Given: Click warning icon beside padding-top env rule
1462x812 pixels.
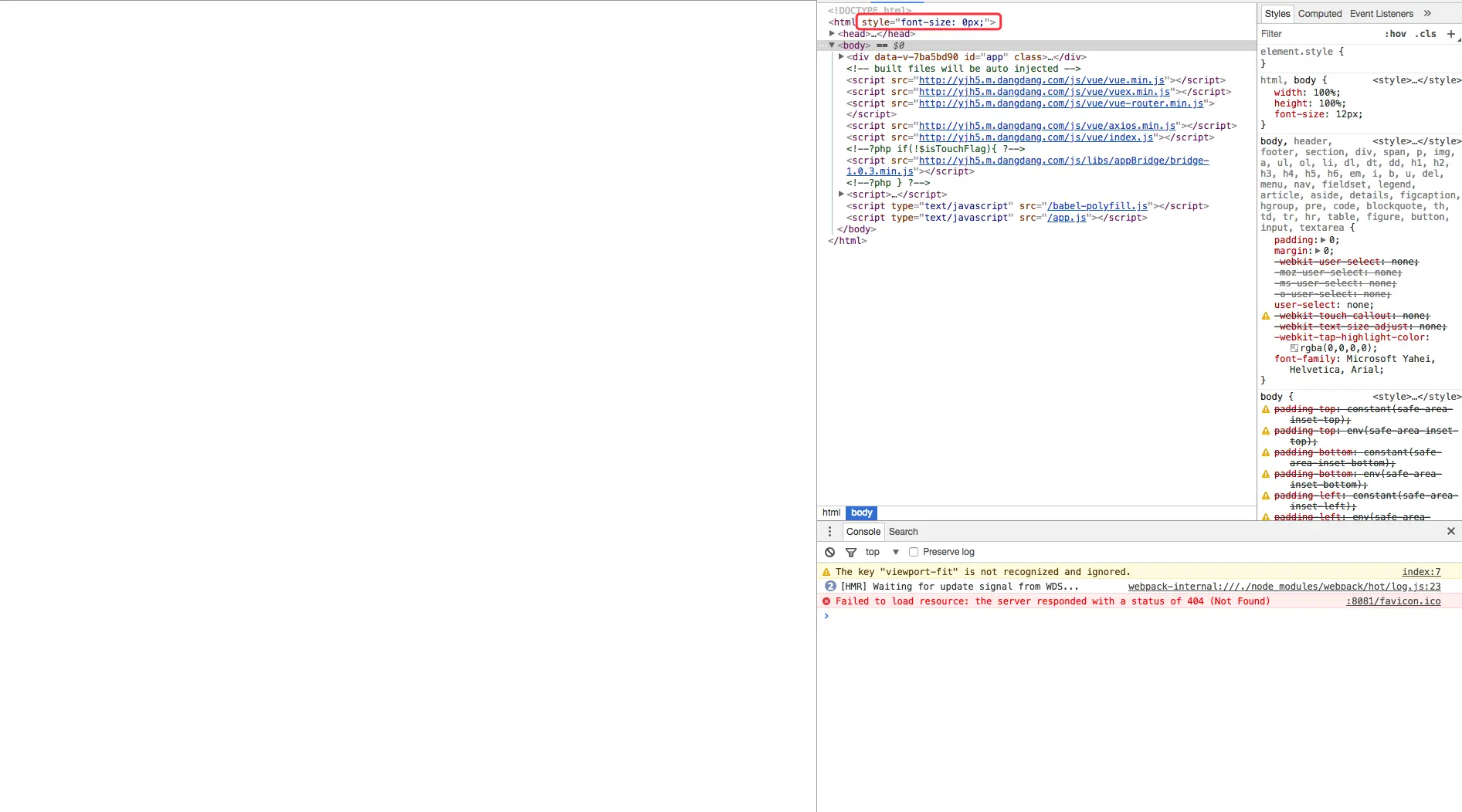Looking at the screenshot, I should coord(1266,431).
